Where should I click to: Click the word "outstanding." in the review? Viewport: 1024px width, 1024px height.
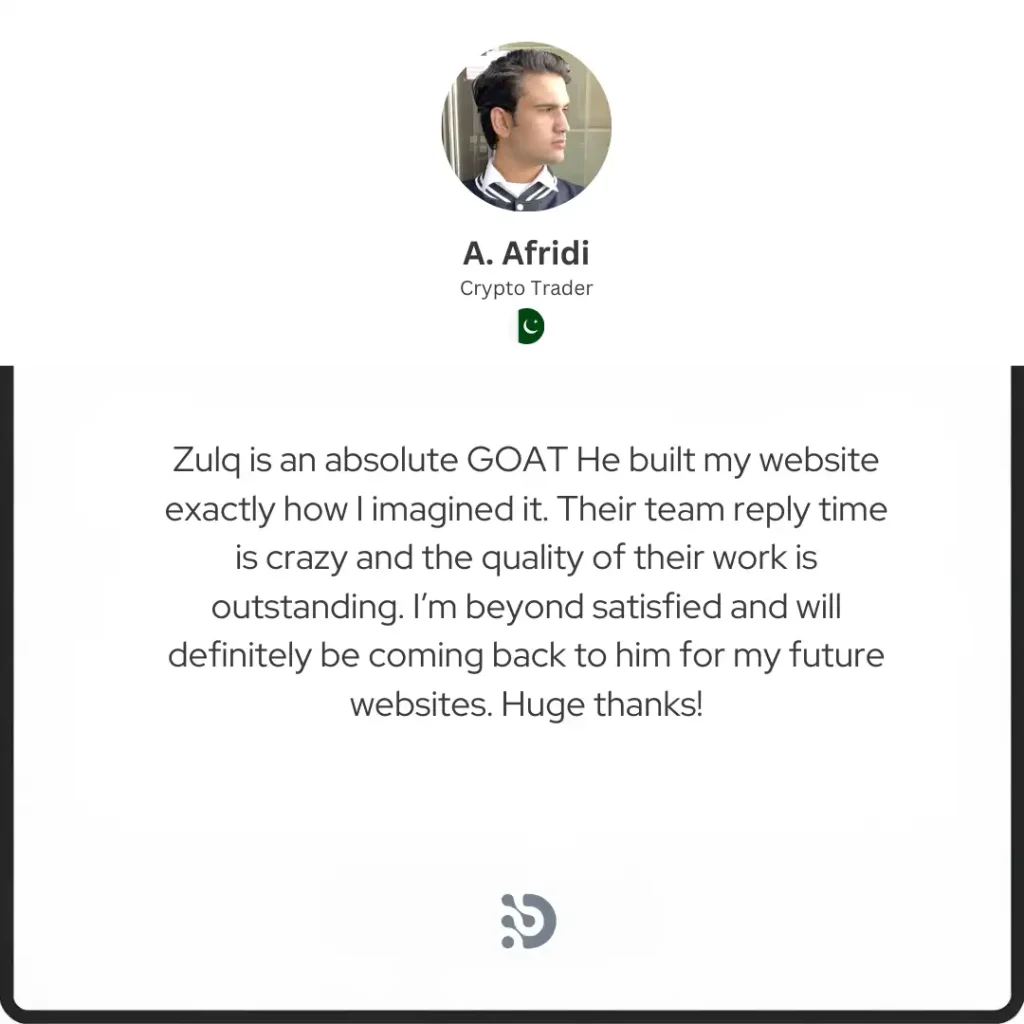point(308,607)
